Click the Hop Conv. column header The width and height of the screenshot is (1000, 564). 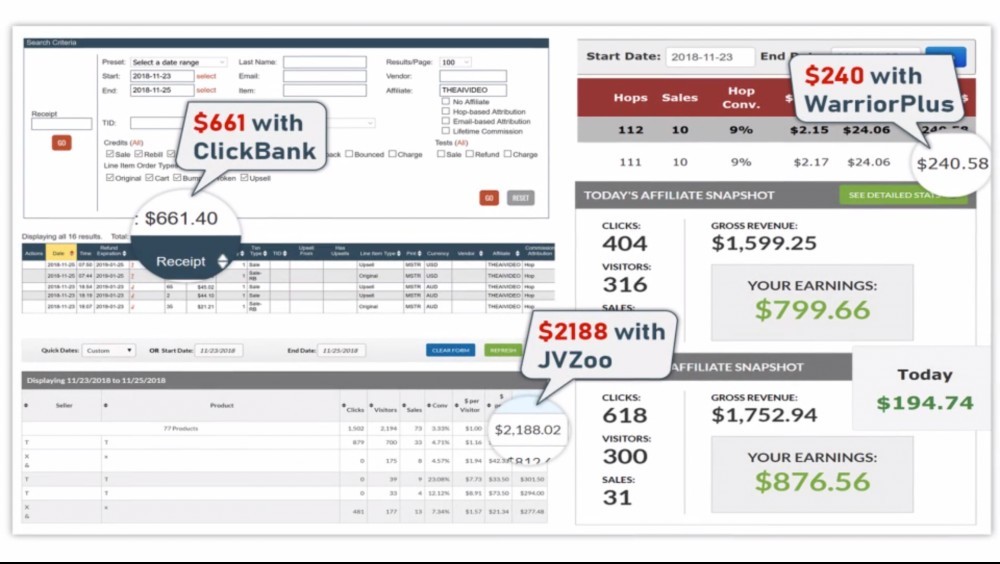click(x=740, y=98)
